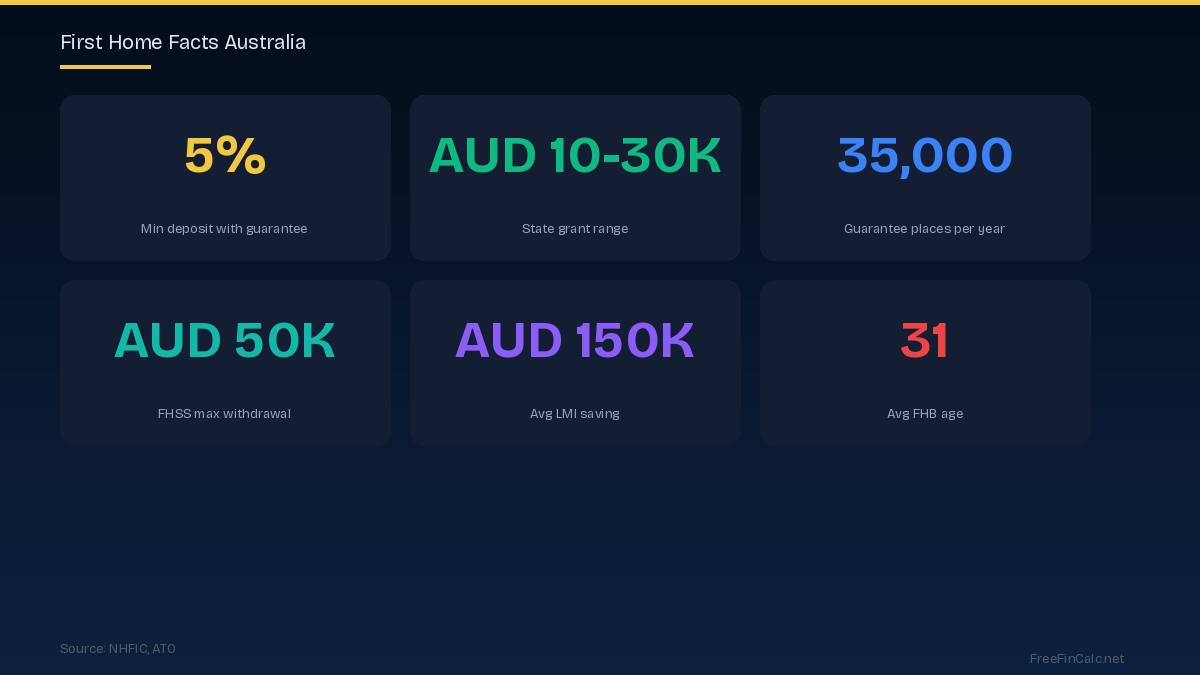Click the red 31 number
1200x675 pixels.
click(925, 341)
